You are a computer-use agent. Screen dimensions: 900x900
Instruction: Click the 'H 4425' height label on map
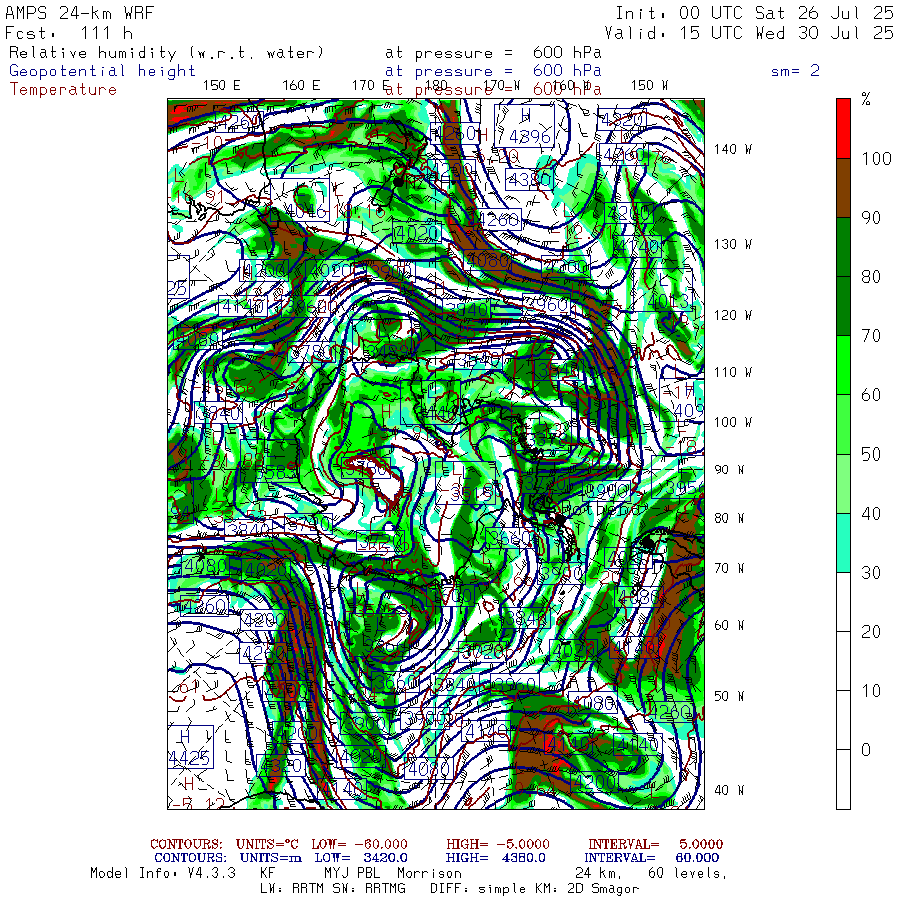pyautogui.click(x=191, y=747)
